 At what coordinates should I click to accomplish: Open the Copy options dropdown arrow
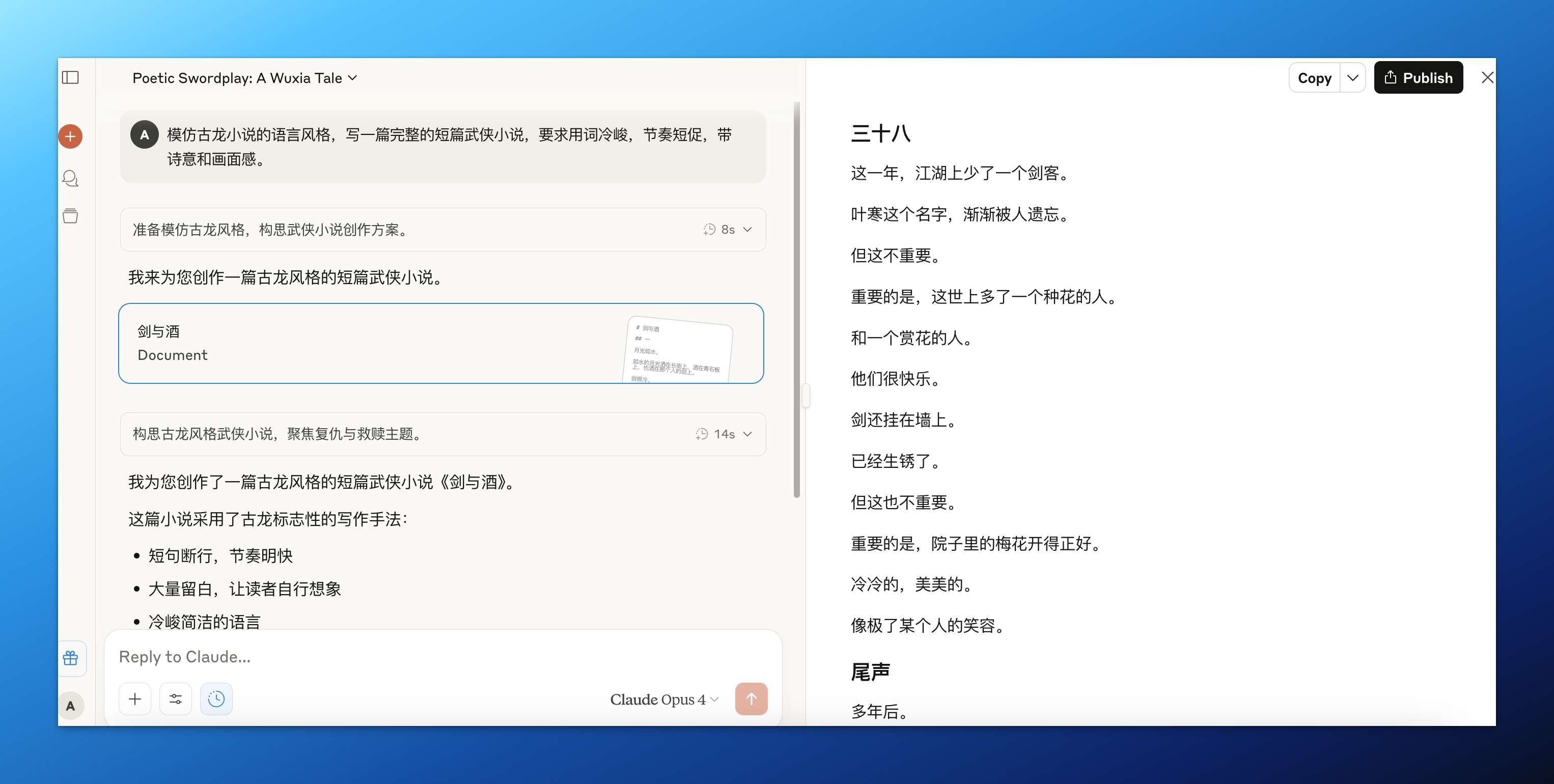pyautogui.click(x=1352, y=78)
